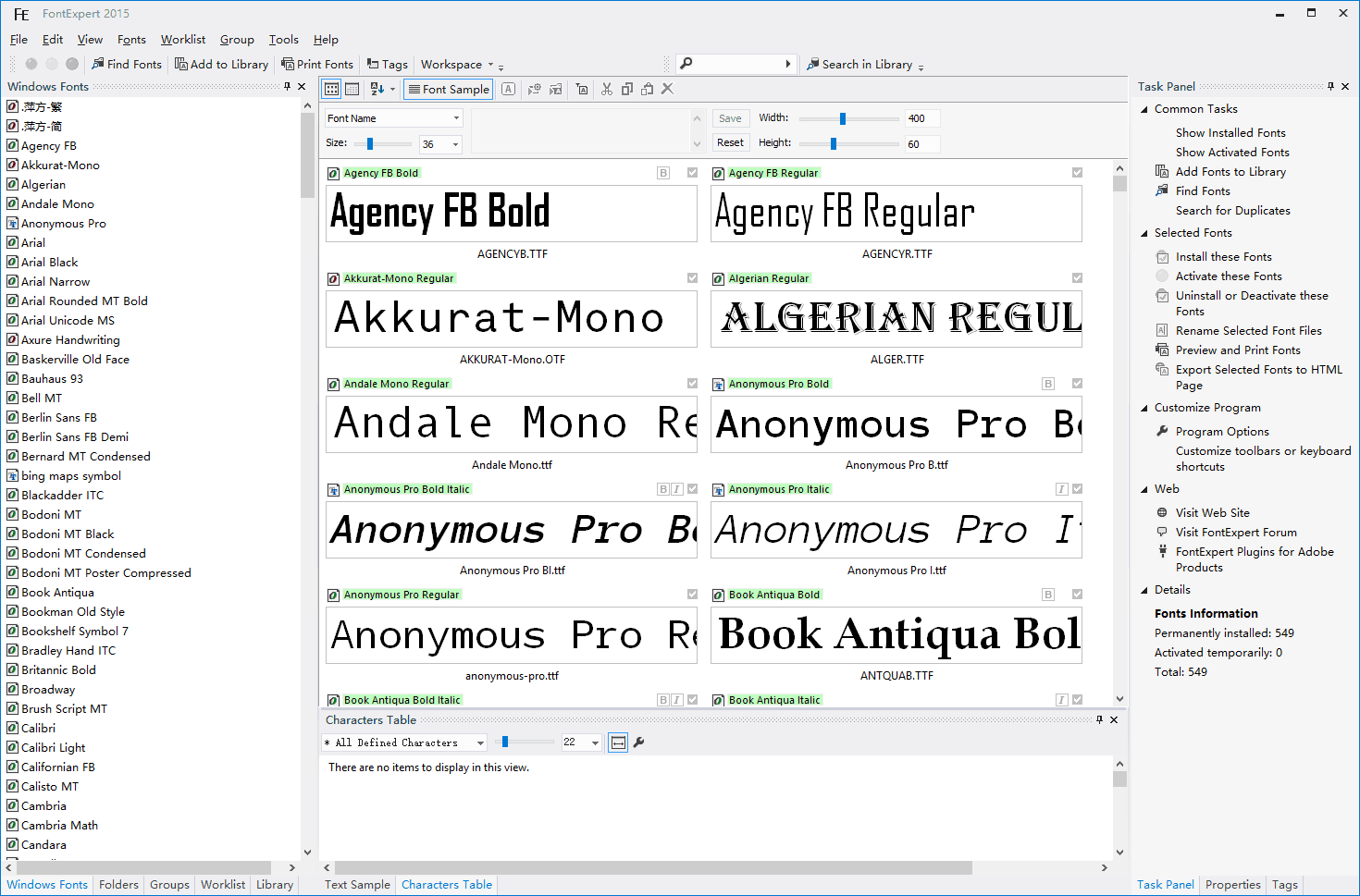Toggle the B badge on Anonymous Pro Bold
Viewport: 1360px width, 896px height.
coord(1048,383)
